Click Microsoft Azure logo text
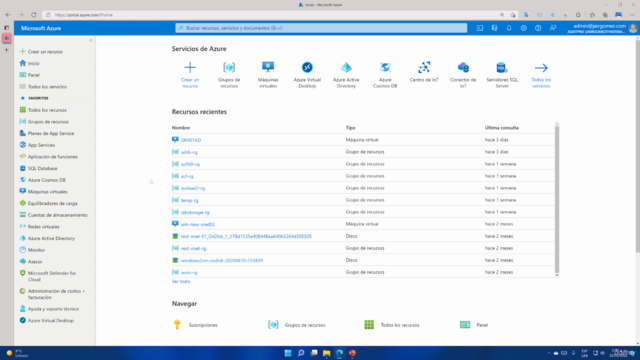Screen dimensions: 640x360 (x=41, y=28)
